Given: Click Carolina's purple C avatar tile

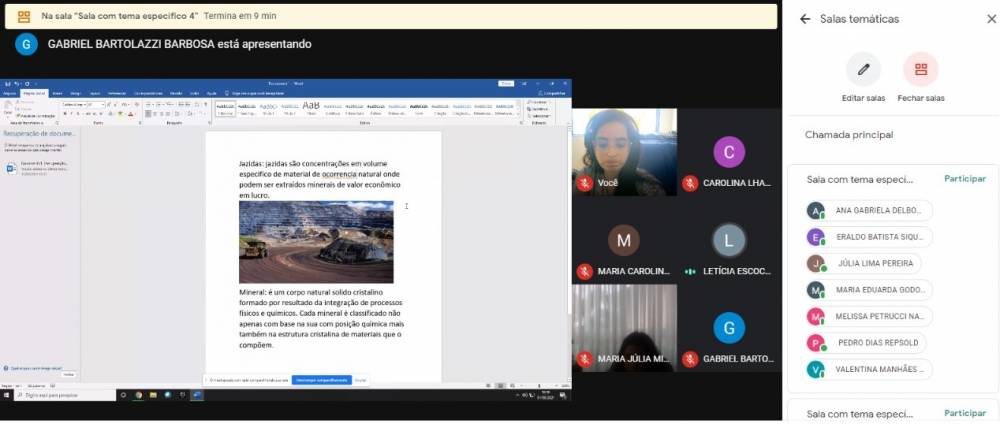Looking at the screenshot, I should tap(729, 152).
